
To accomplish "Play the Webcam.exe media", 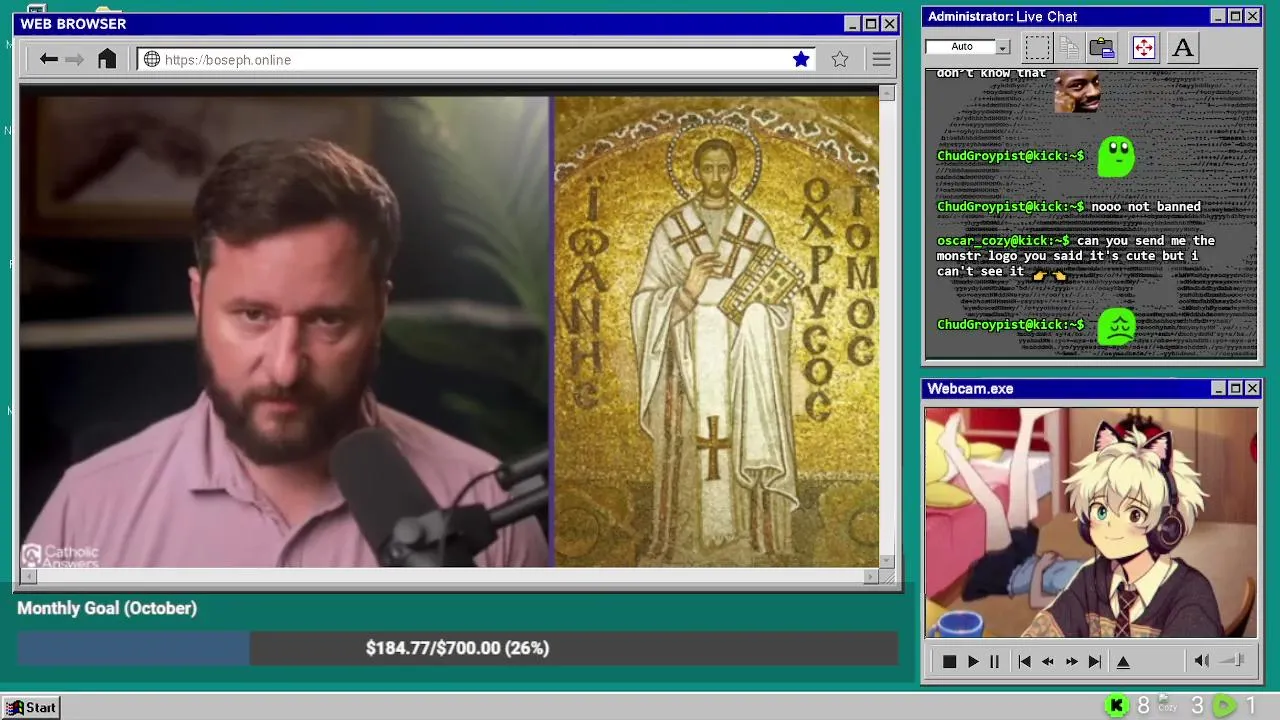I will coord(973,662).
